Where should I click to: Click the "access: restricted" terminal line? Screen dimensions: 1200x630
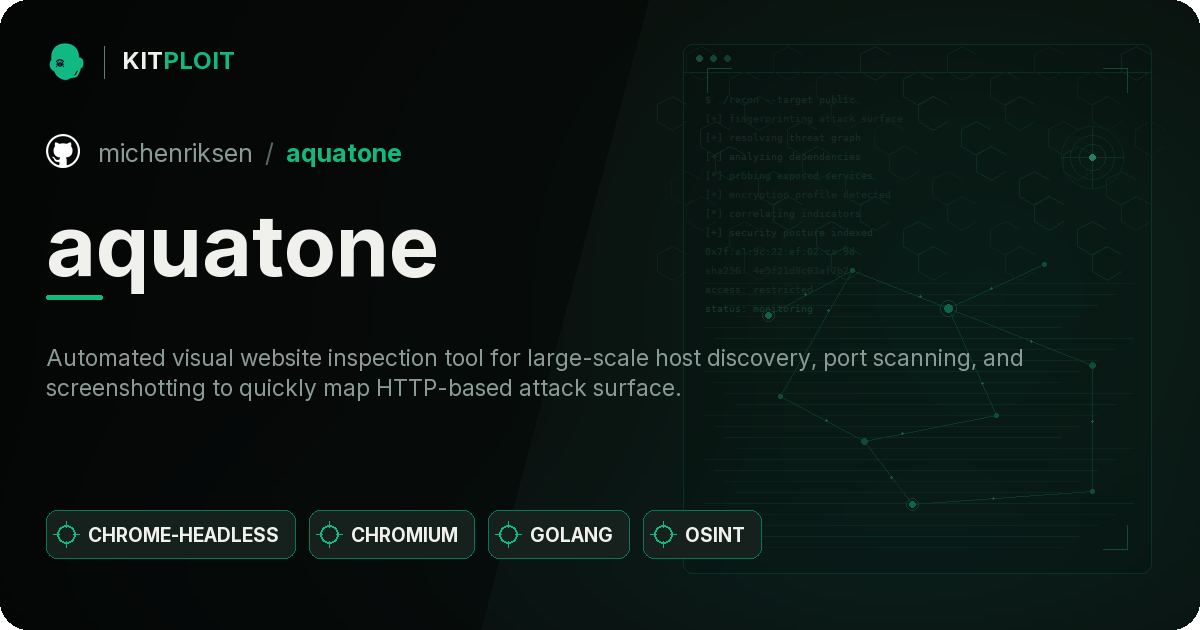click(759, 290)
